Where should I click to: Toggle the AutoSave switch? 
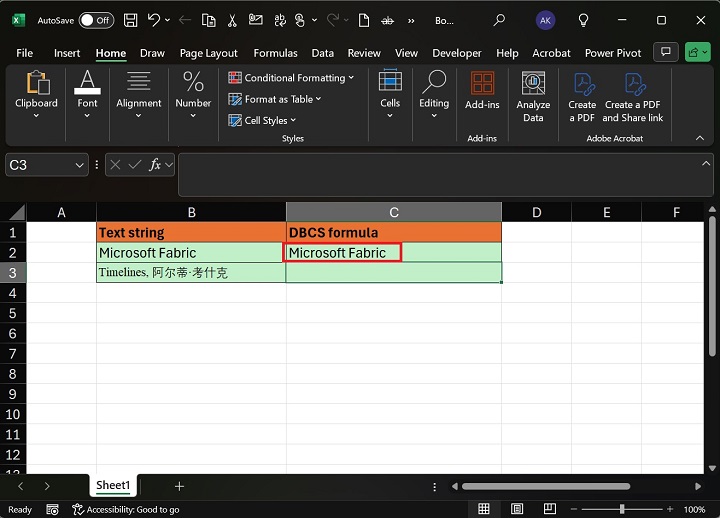pos(96,20)
